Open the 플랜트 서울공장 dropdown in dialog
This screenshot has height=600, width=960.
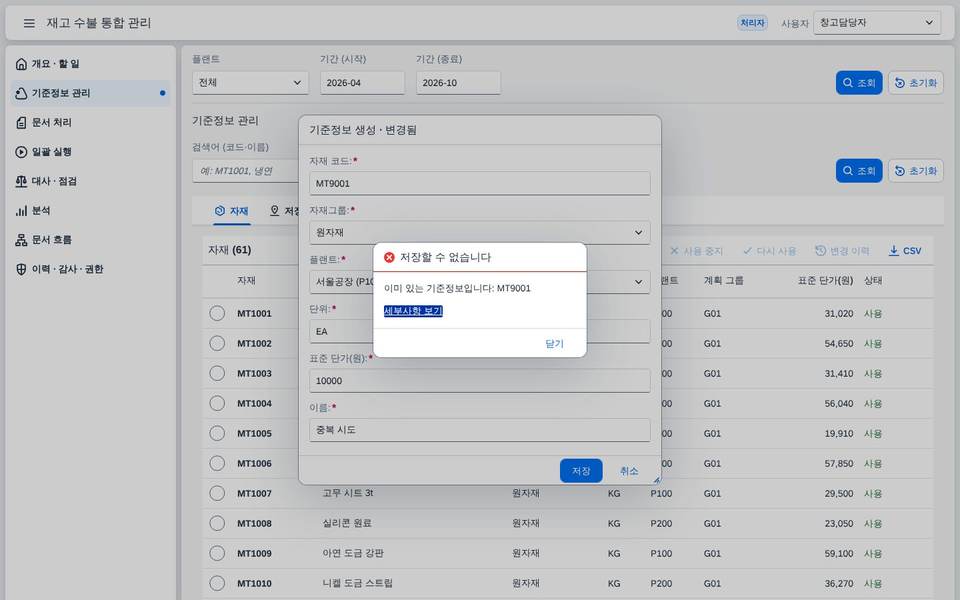479,282
